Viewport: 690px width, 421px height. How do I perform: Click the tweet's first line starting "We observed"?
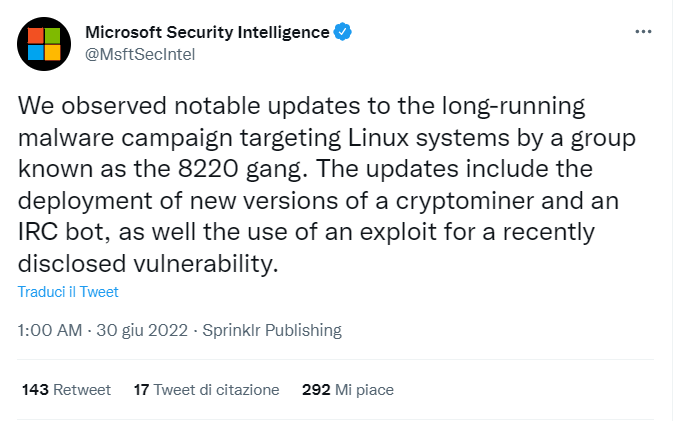pos(298,107)
